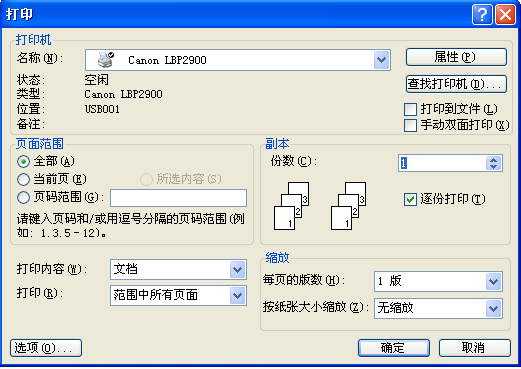
Task: Open the 打印内容(W) dropdown showing 文档
Action: pos(178,269)
